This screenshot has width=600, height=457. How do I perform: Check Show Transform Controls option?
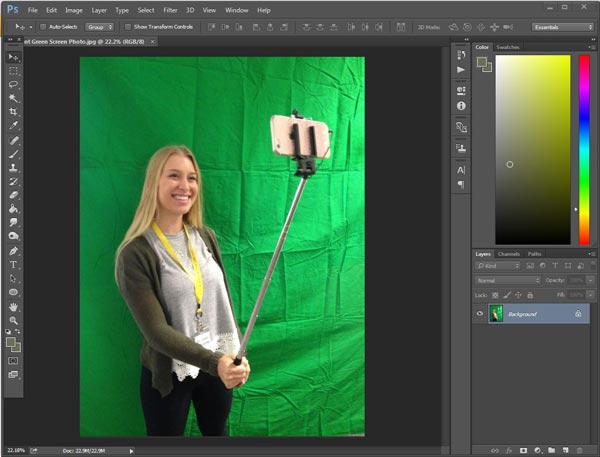pyautogui.click(x=128, y=27)
